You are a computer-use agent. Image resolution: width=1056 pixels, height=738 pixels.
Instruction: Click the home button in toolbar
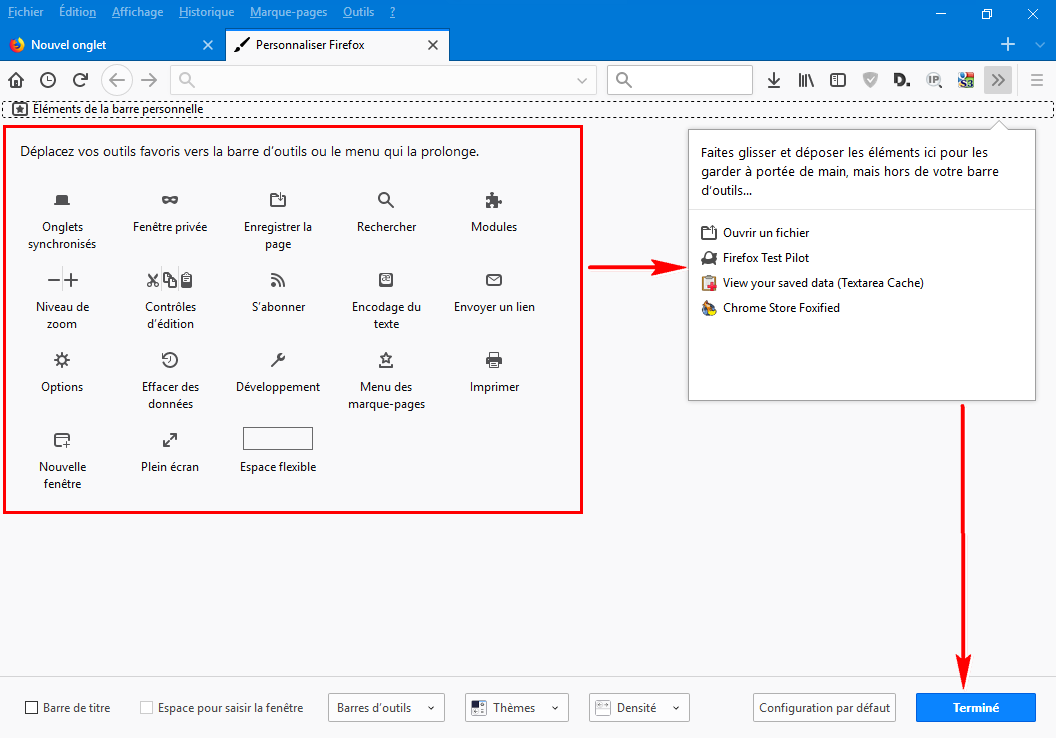pos(16,80)
